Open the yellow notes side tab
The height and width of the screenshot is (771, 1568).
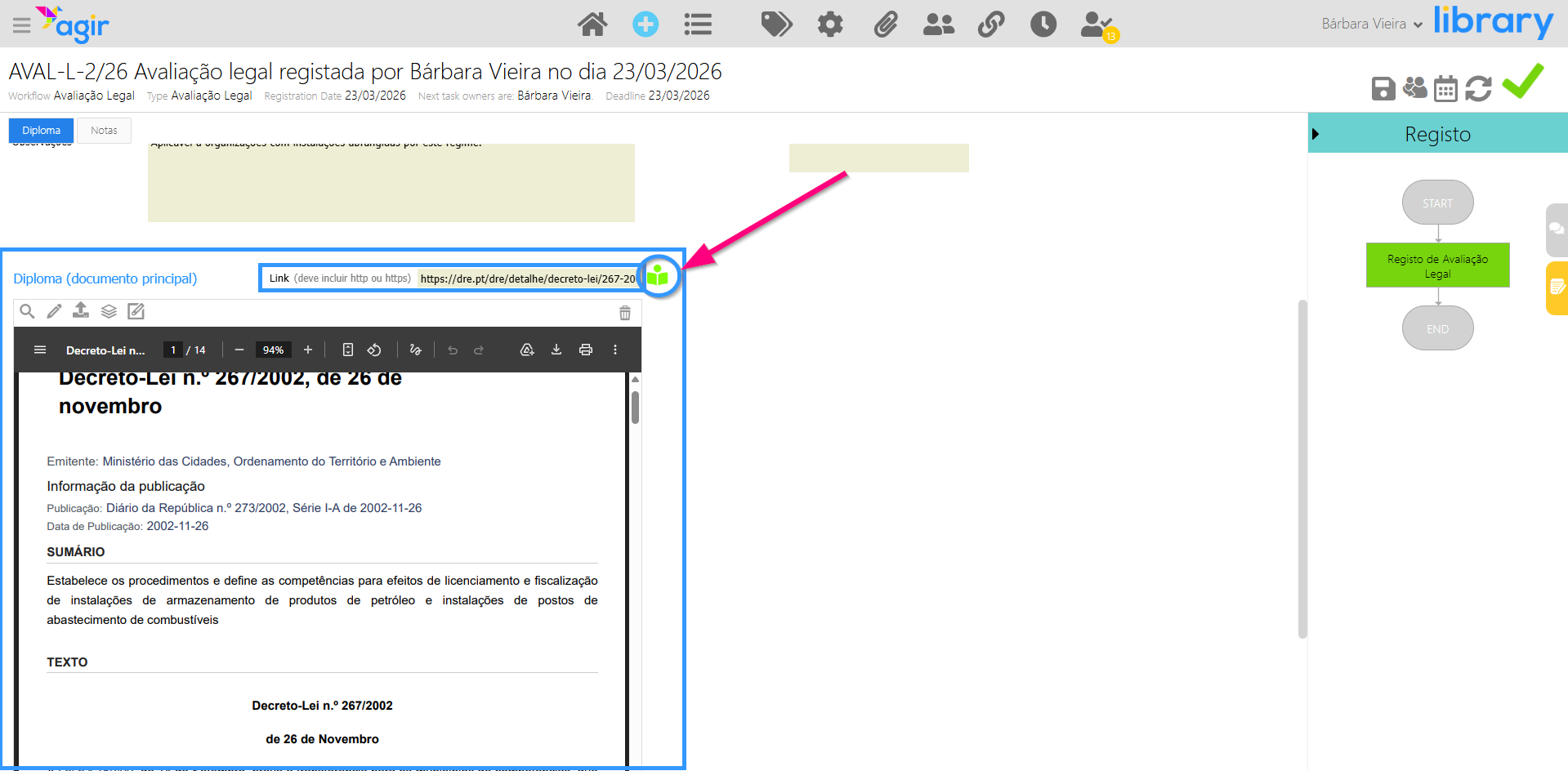click(x=1557, y=287)
